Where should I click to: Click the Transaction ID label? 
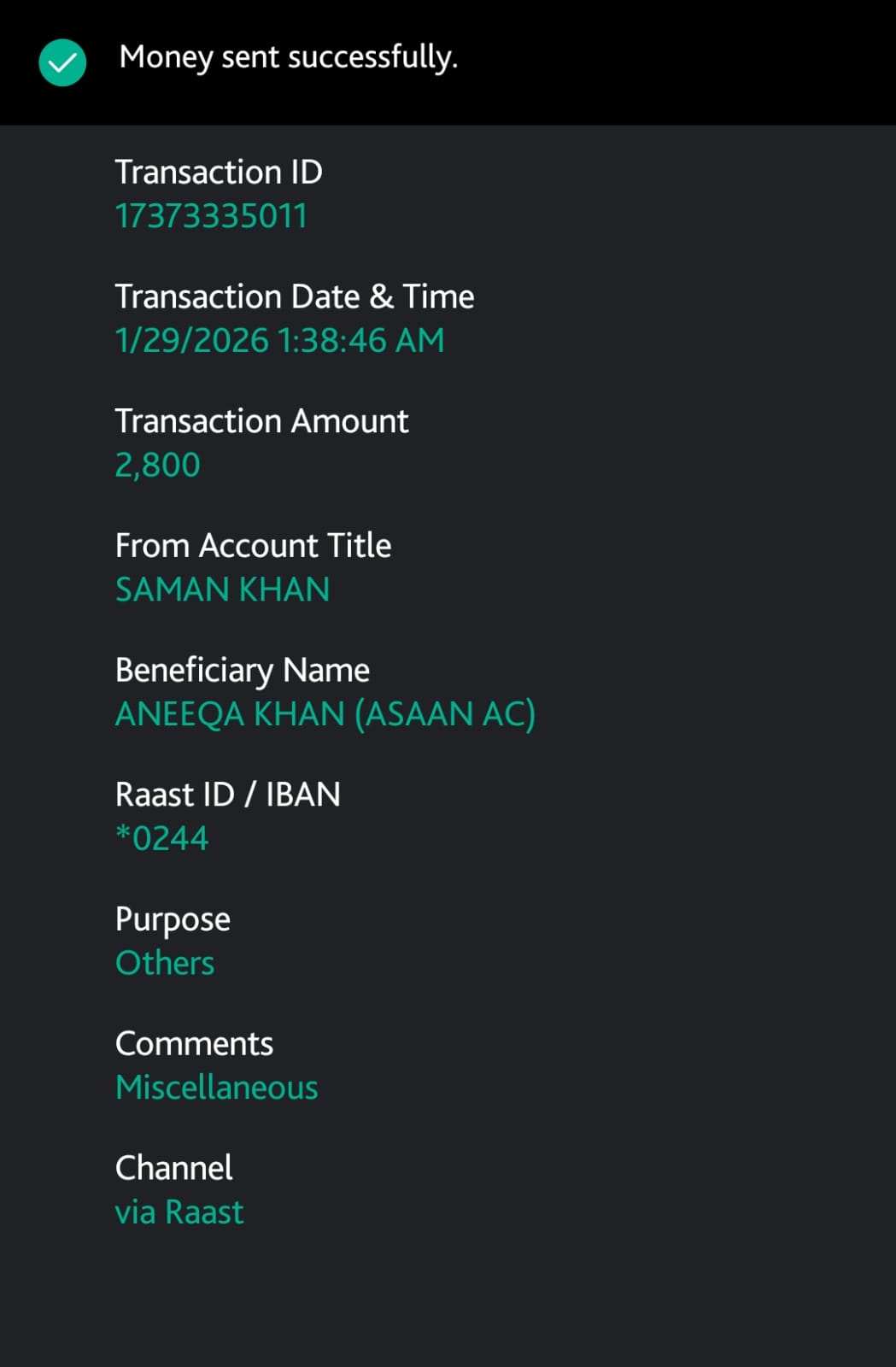click(219, 173)
